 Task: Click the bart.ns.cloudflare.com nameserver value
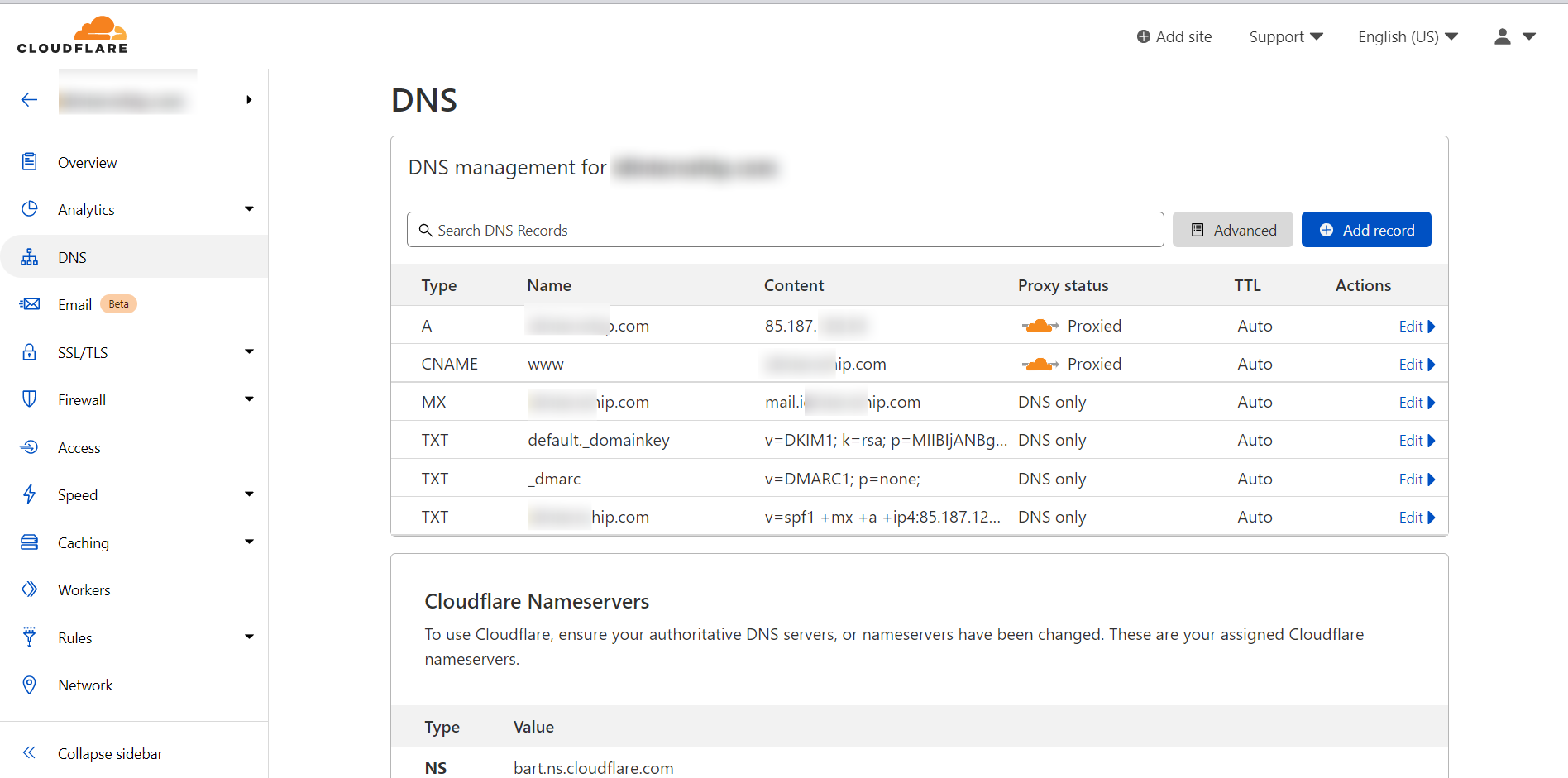[593, 768]
